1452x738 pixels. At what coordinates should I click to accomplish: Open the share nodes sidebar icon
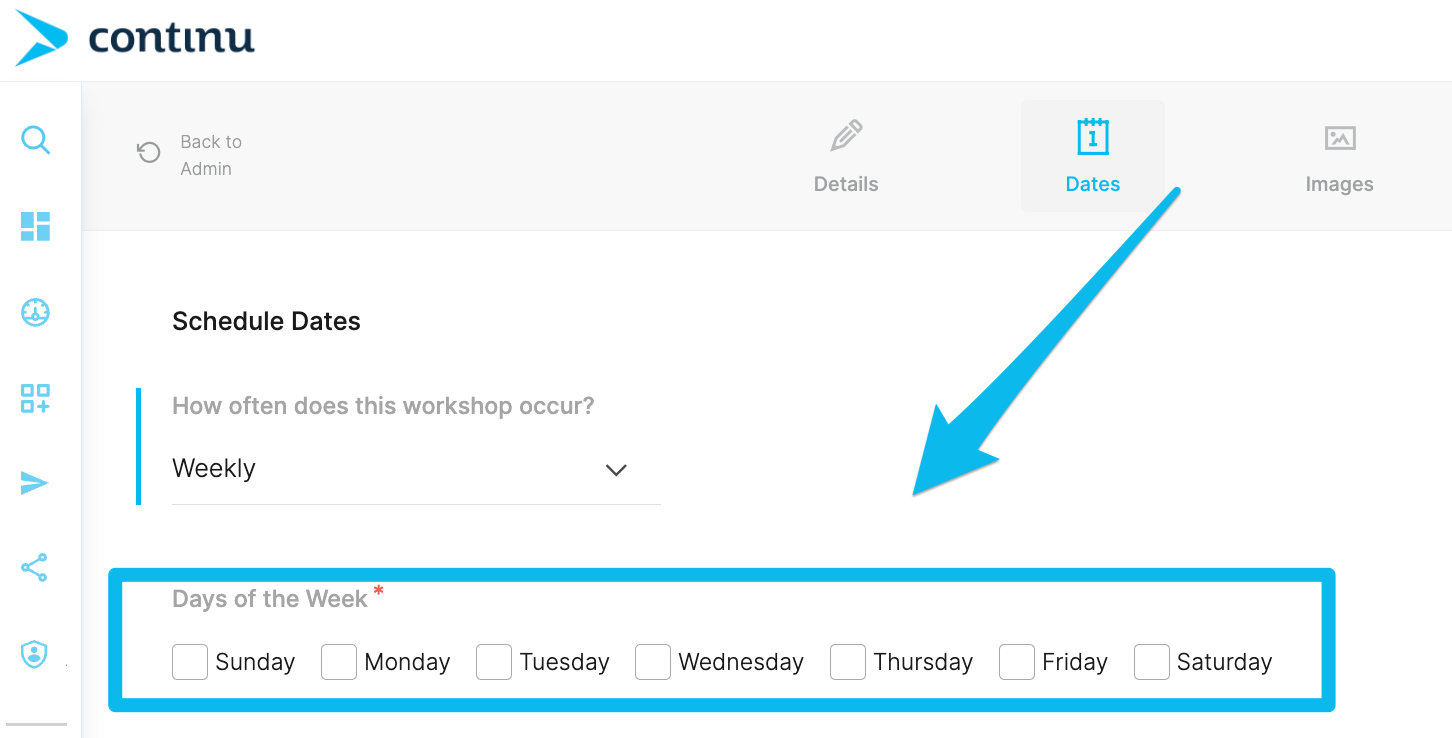click(35, 568)
